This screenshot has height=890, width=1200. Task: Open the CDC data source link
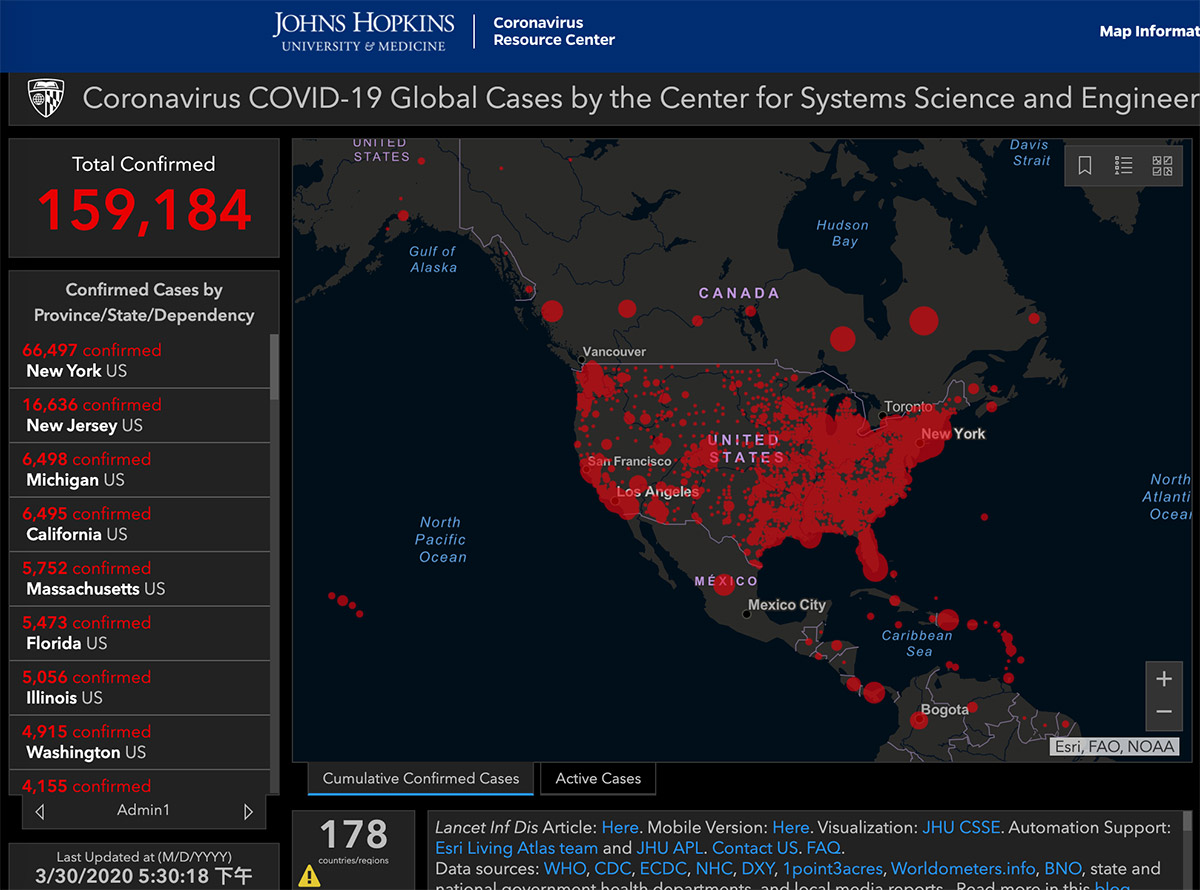coord(613,868)
